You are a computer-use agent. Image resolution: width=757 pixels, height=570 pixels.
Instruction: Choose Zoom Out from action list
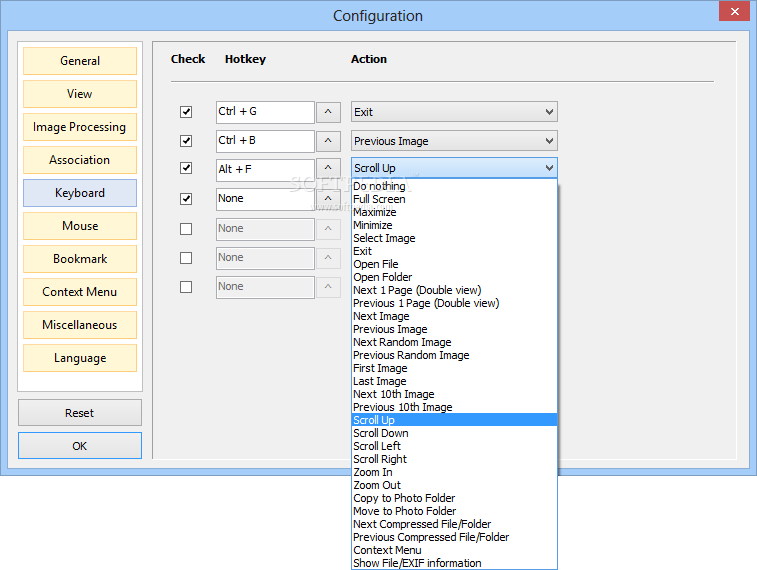click(454, 486)
